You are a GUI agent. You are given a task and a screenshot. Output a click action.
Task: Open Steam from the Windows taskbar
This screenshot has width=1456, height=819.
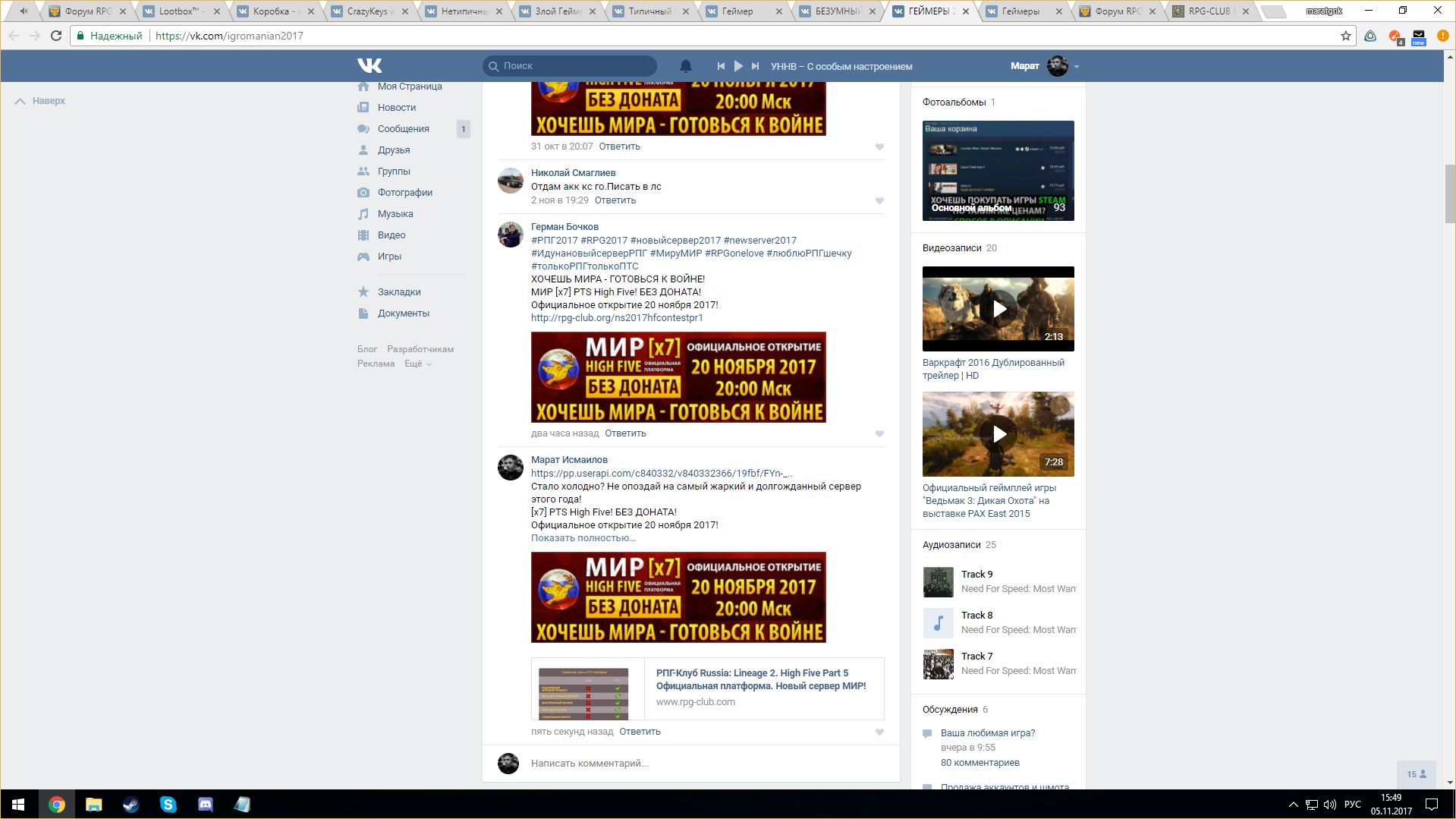(x=131, y=805)
